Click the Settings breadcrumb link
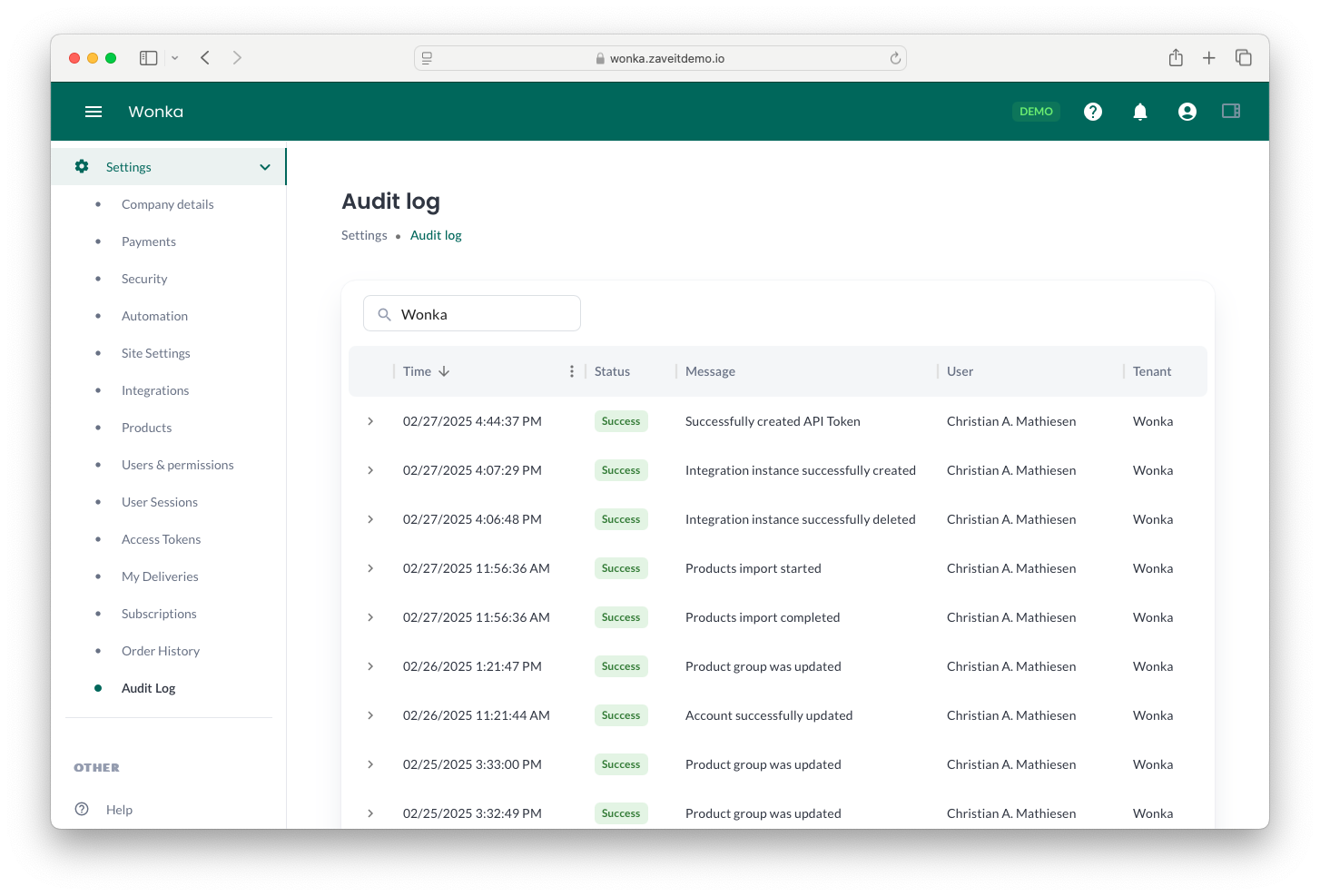 (364, 235)
